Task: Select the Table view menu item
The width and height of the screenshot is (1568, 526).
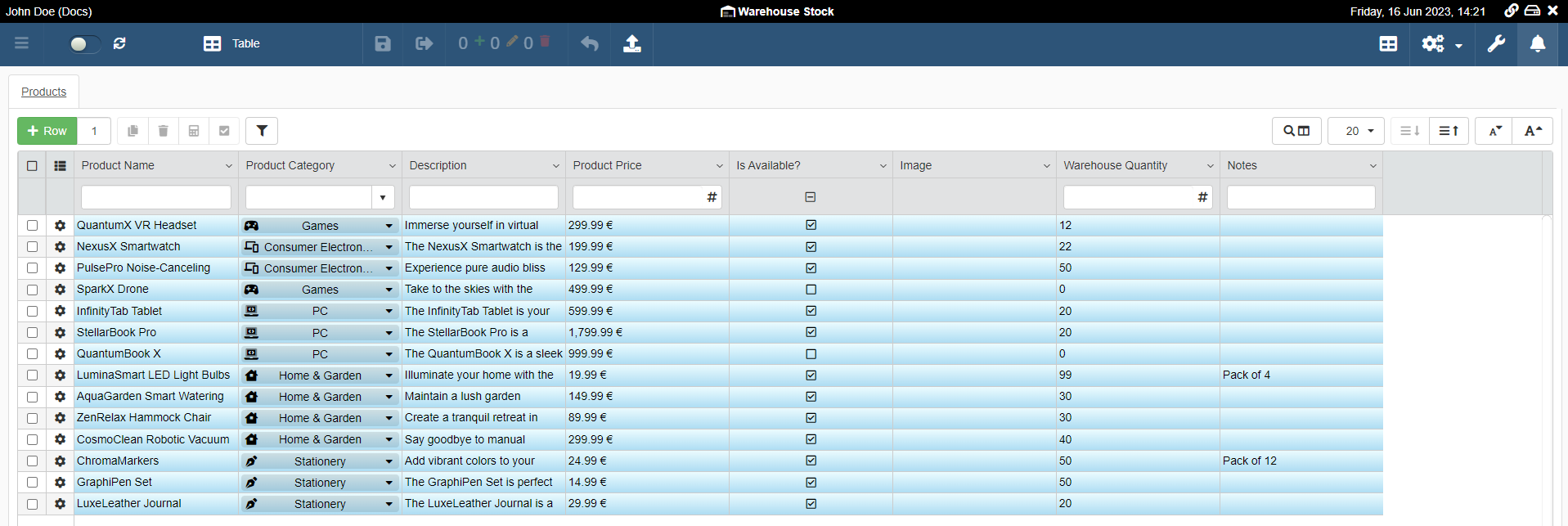Action: [232, 44]
